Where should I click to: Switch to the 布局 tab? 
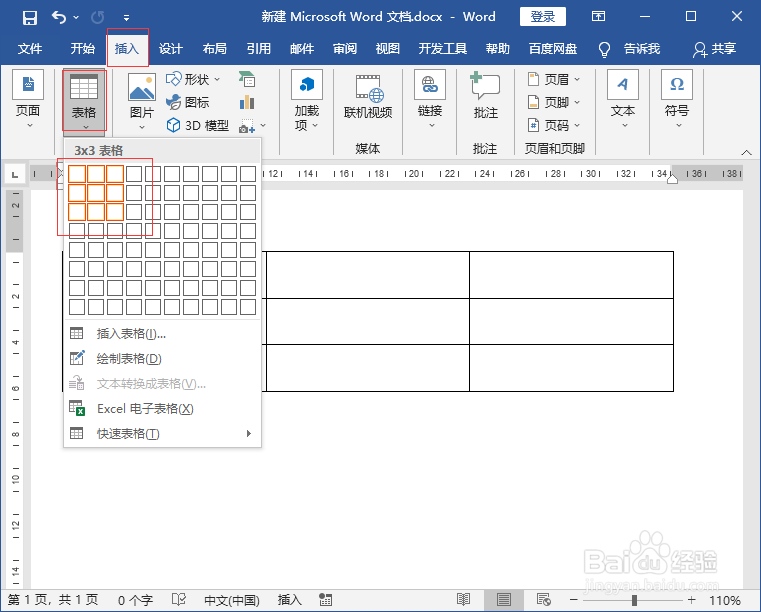coord(215,49)
